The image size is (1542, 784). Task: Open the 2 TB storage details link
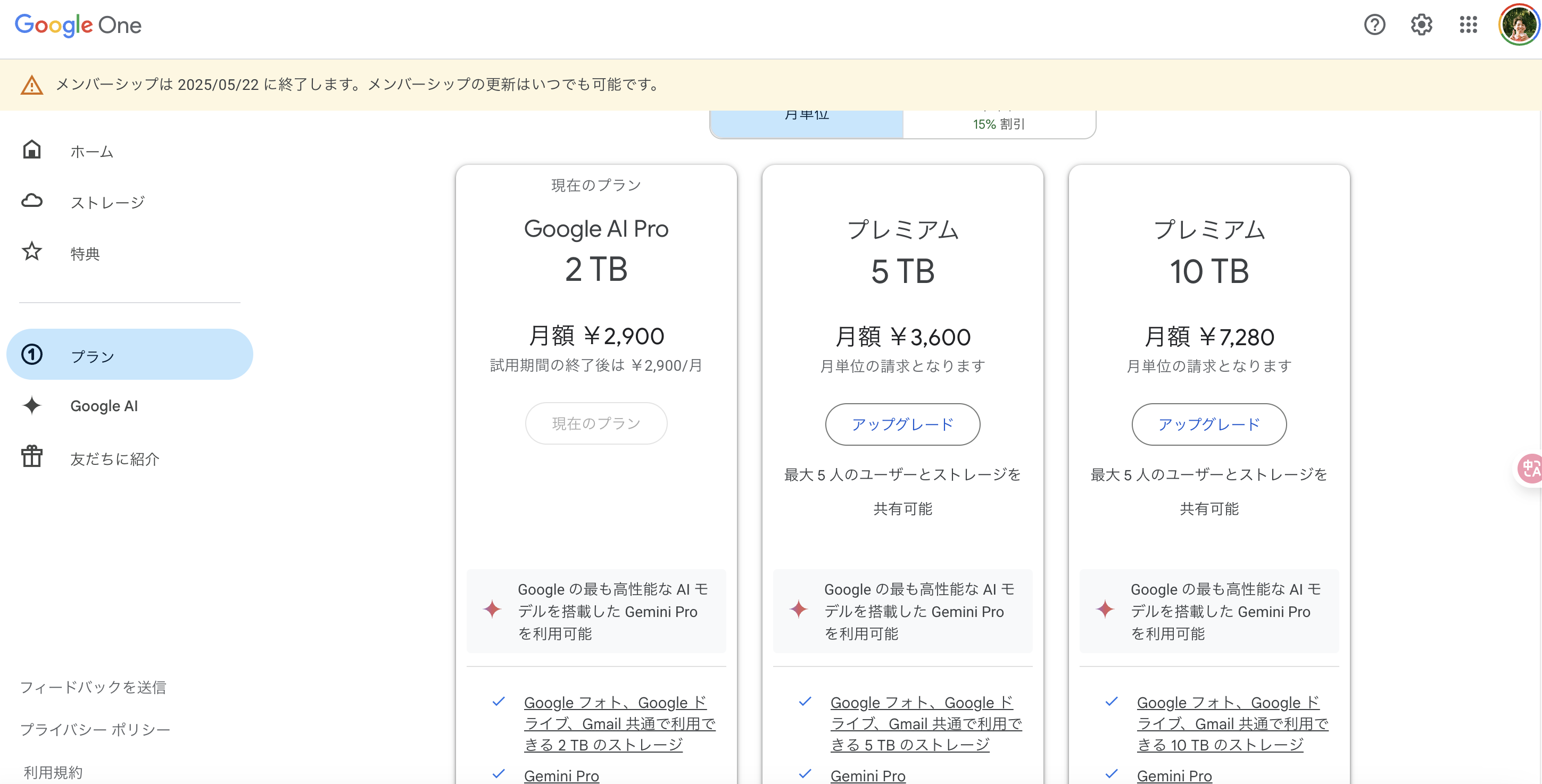(619, 723)
